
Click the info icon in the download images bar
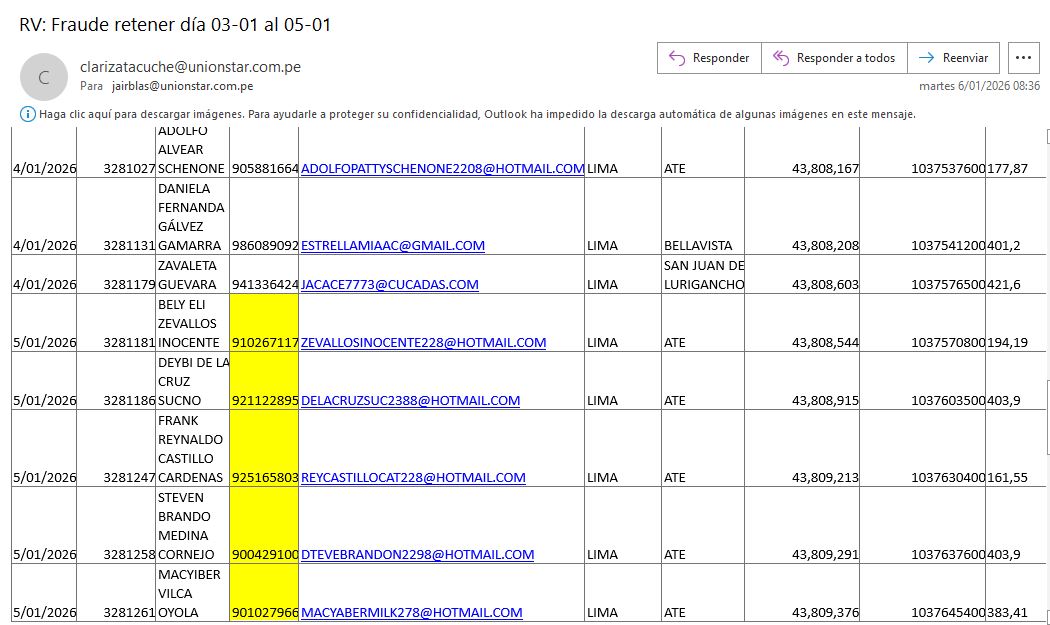(28, 114)
